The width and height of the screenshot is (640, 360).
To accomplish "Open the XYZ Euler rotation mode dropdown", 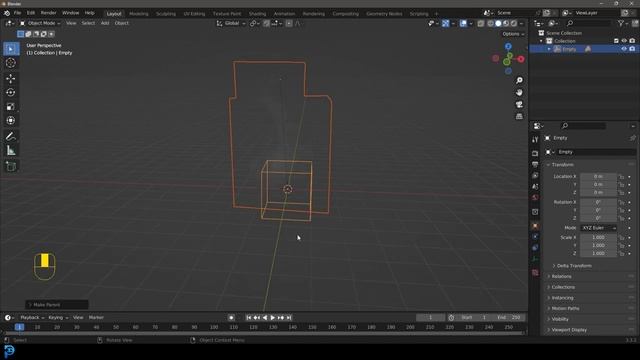I will 598,228.
